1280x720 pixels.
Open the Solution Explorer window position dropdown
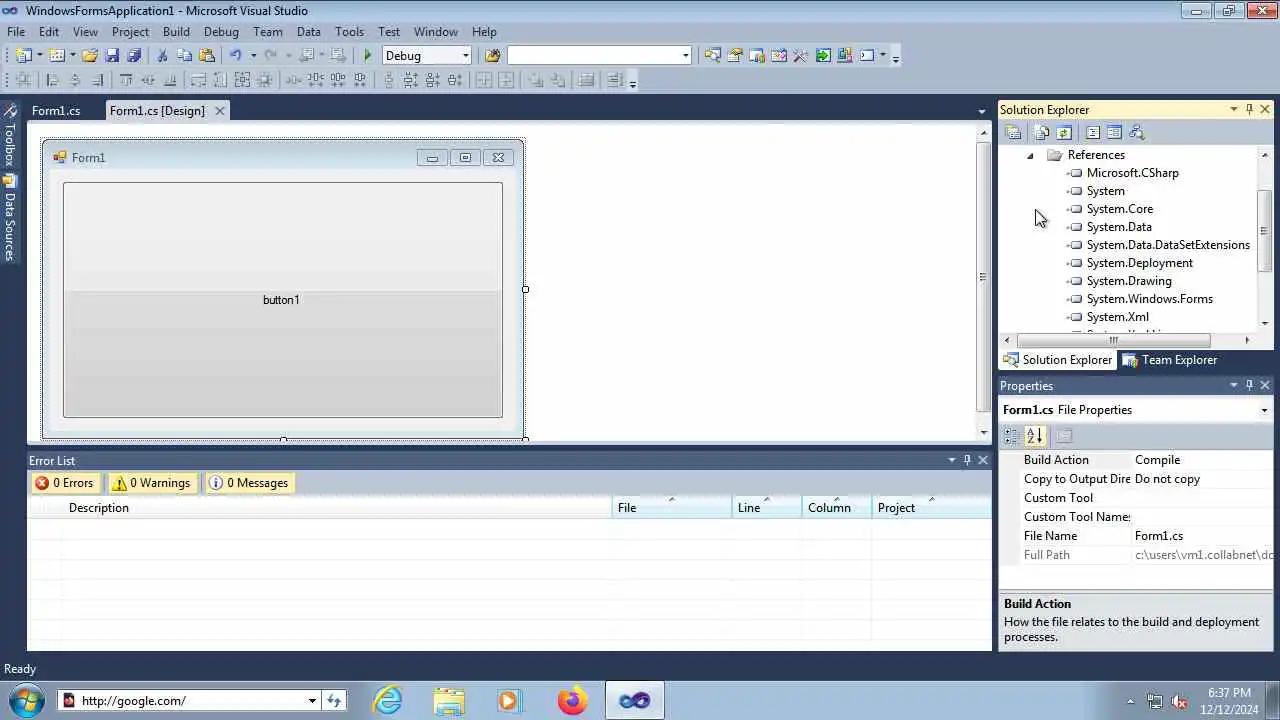[1233, 109]
